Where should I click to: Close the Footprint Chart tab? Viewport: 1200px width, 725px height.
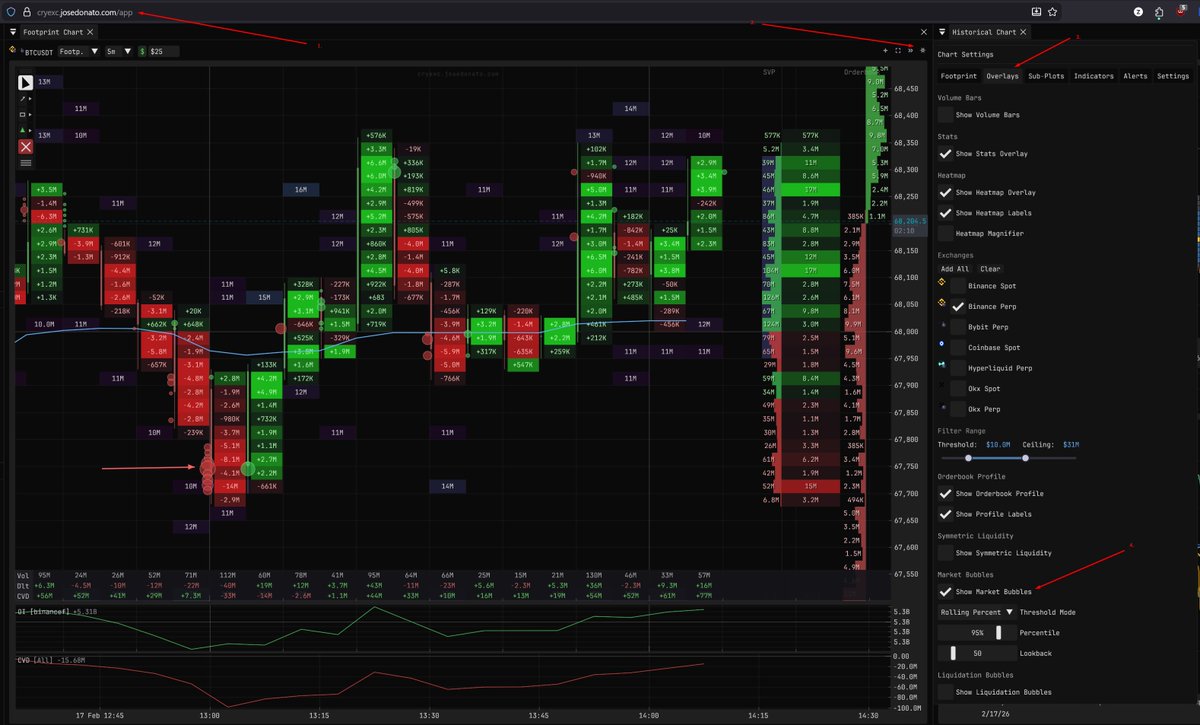click(x=91, y=32)
